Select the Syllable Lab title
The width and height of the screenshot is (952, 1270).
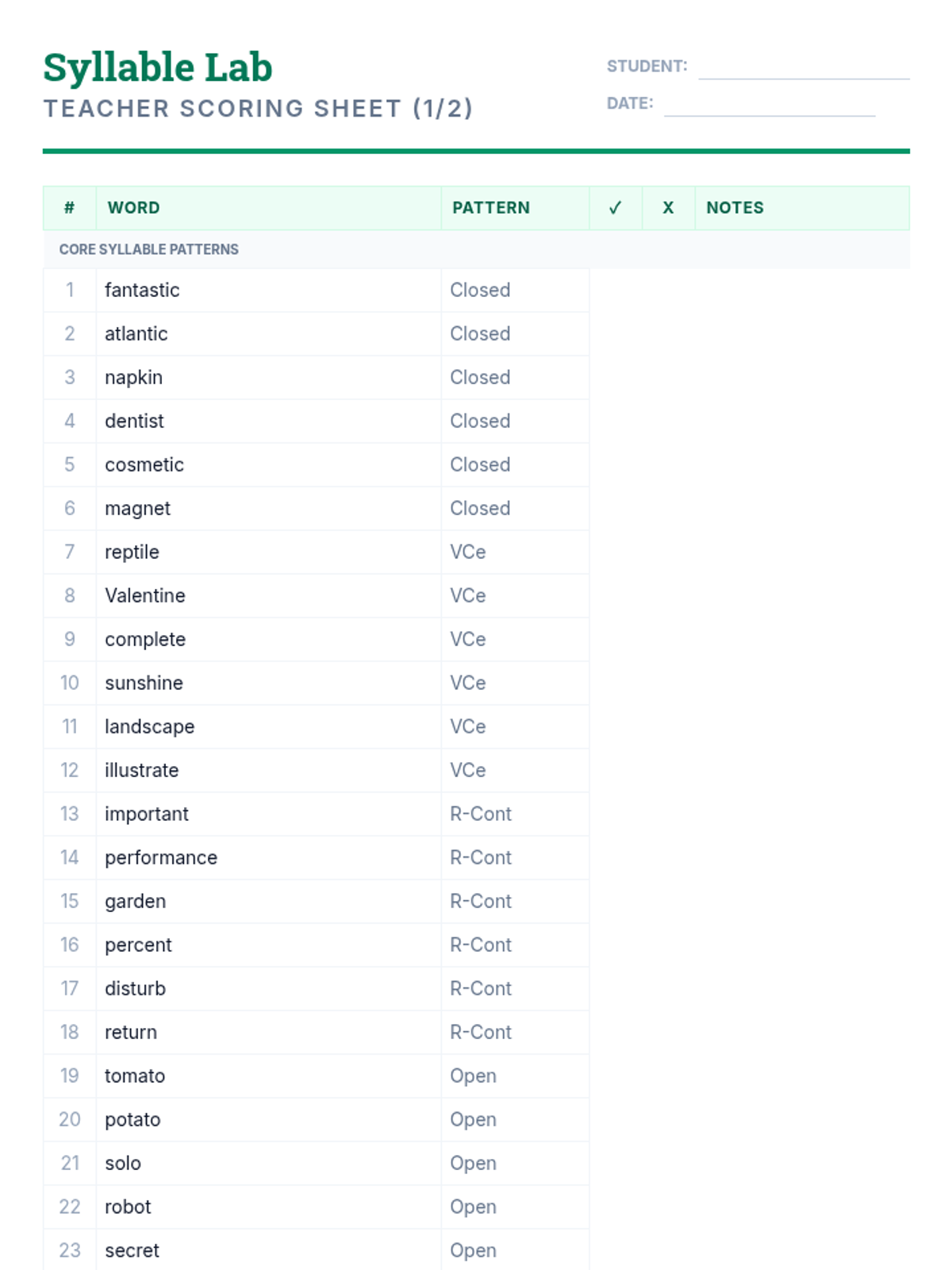point(158,67)
